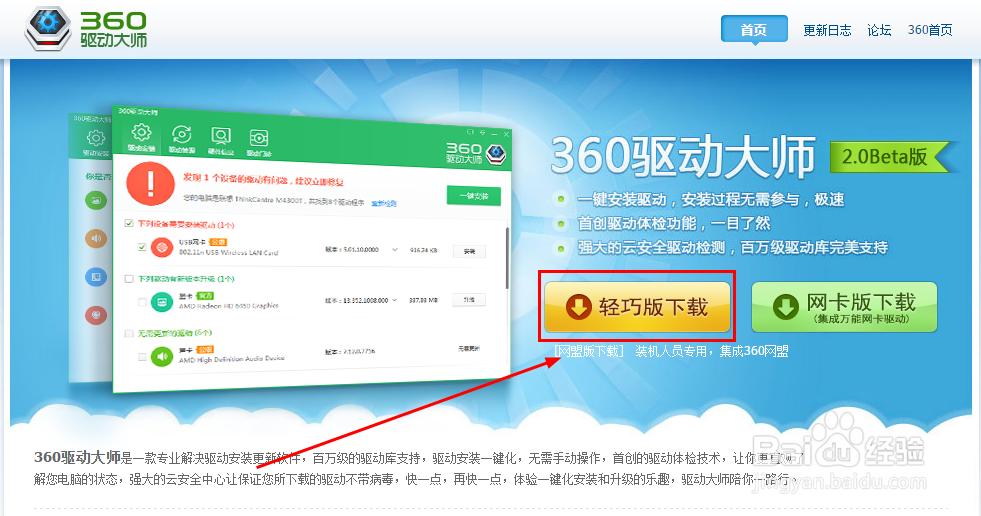This screenshot has width=981, height=516.
Task: Expand the USB网卡 version dropdown arrow
Action: pyautogui.click(x=395, y=250)
